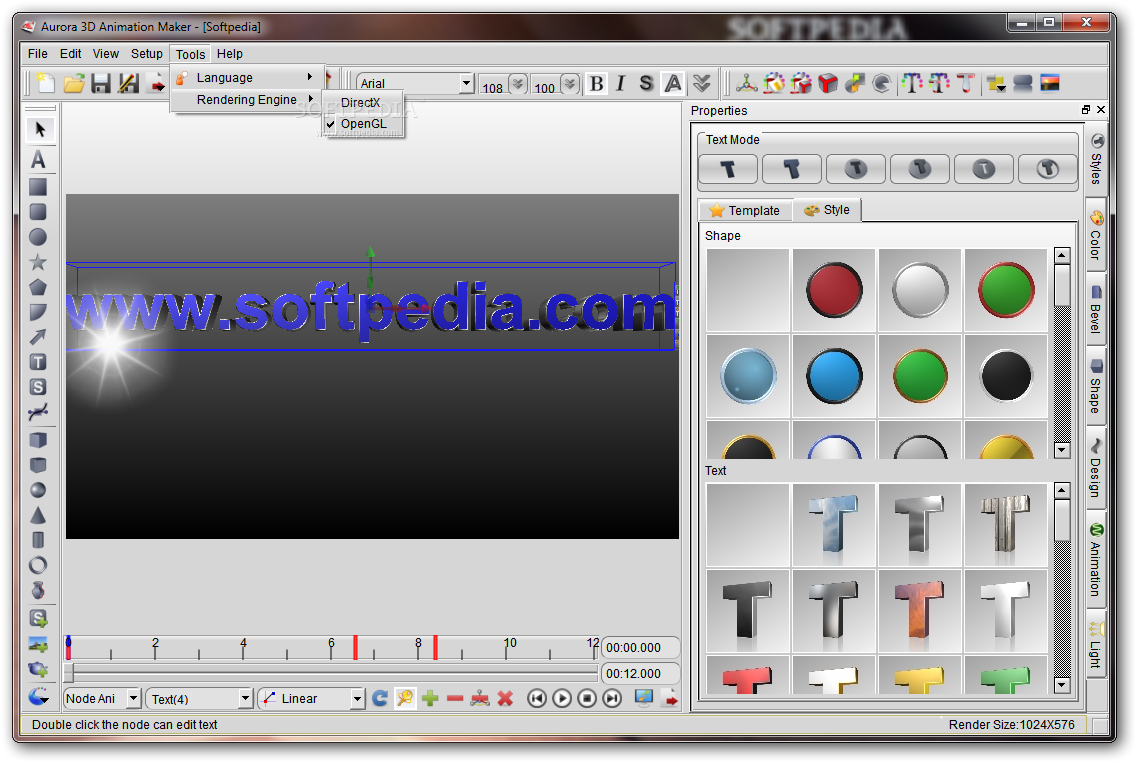1137x763 pixels.
Task: Toggle bold text formatting
Action: [597, 83]
